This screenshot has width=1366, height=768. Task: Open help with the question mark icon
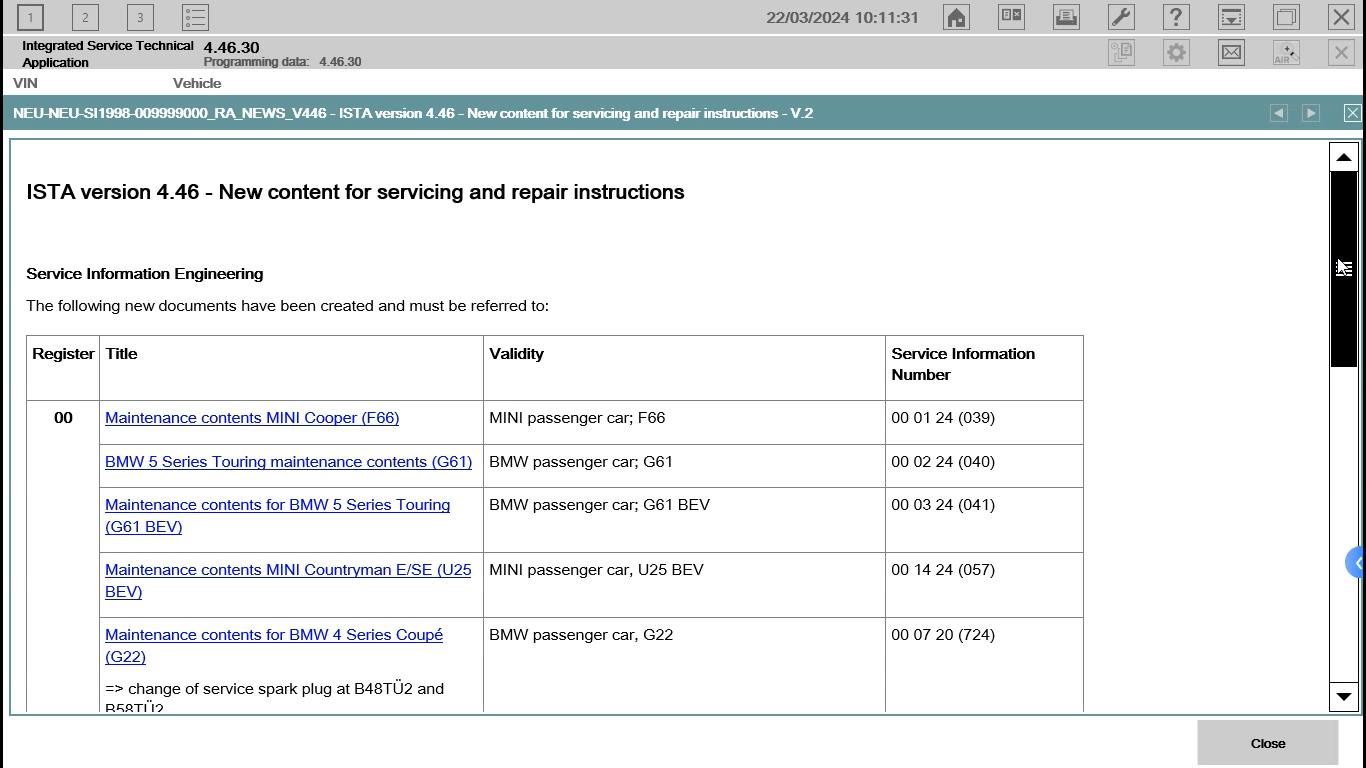tap(1176, 17)
